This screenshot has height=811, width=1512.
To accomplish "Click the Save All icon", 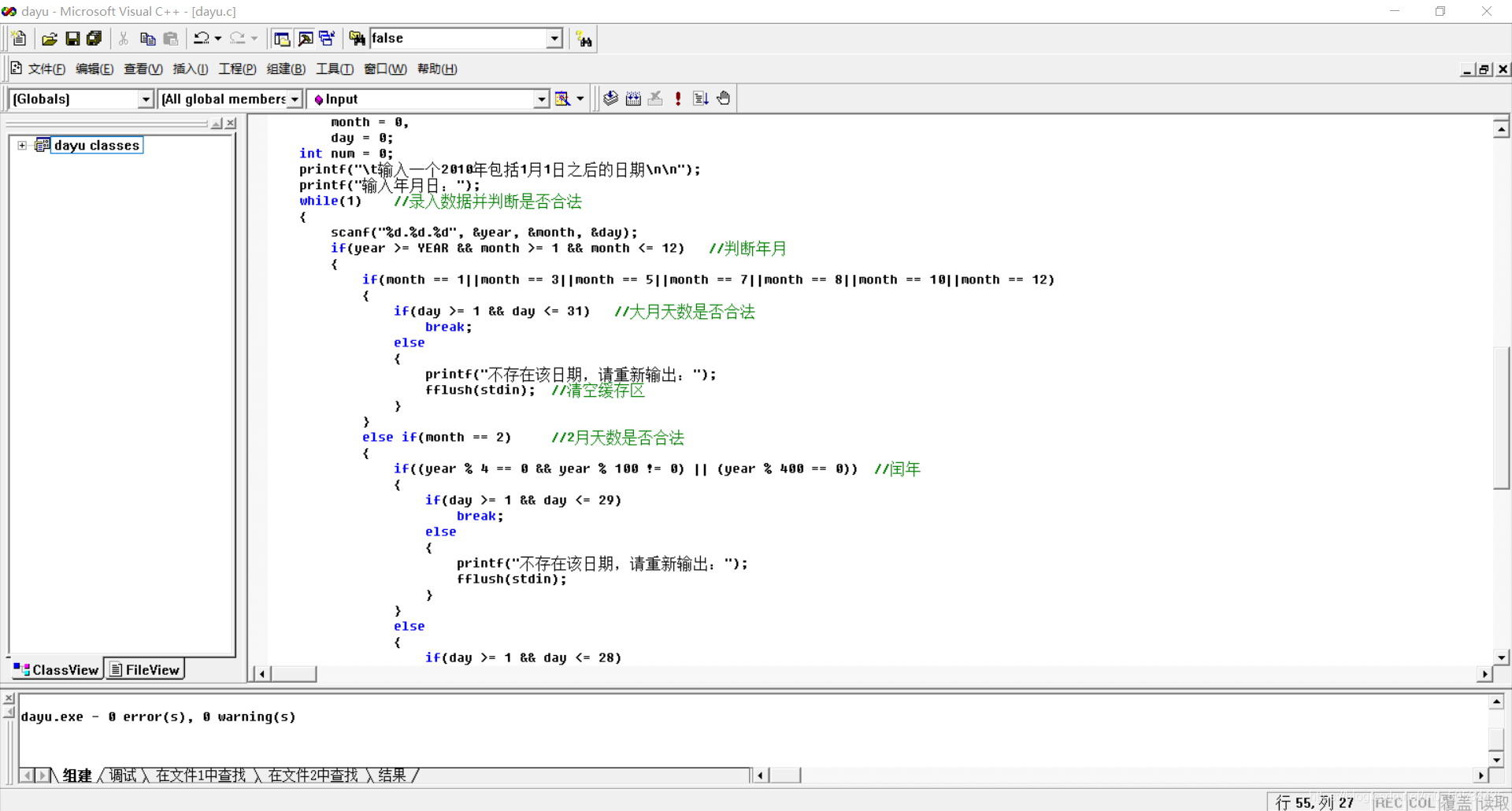I will (94, 39).
